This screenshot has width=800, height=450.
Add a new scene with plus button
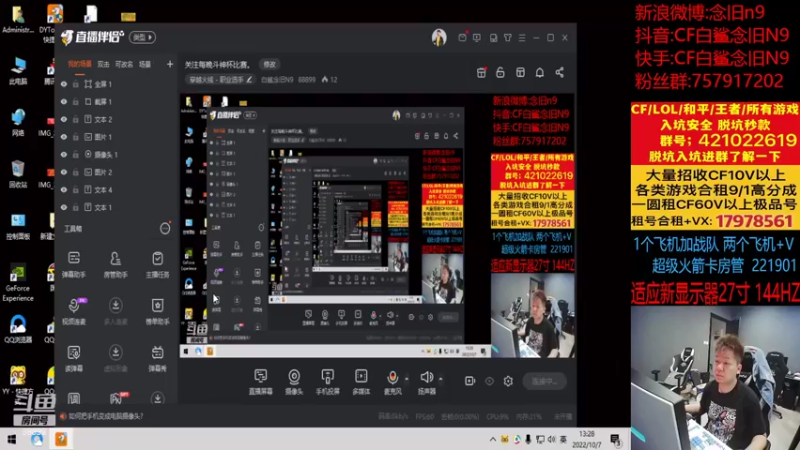click(169, 64)
